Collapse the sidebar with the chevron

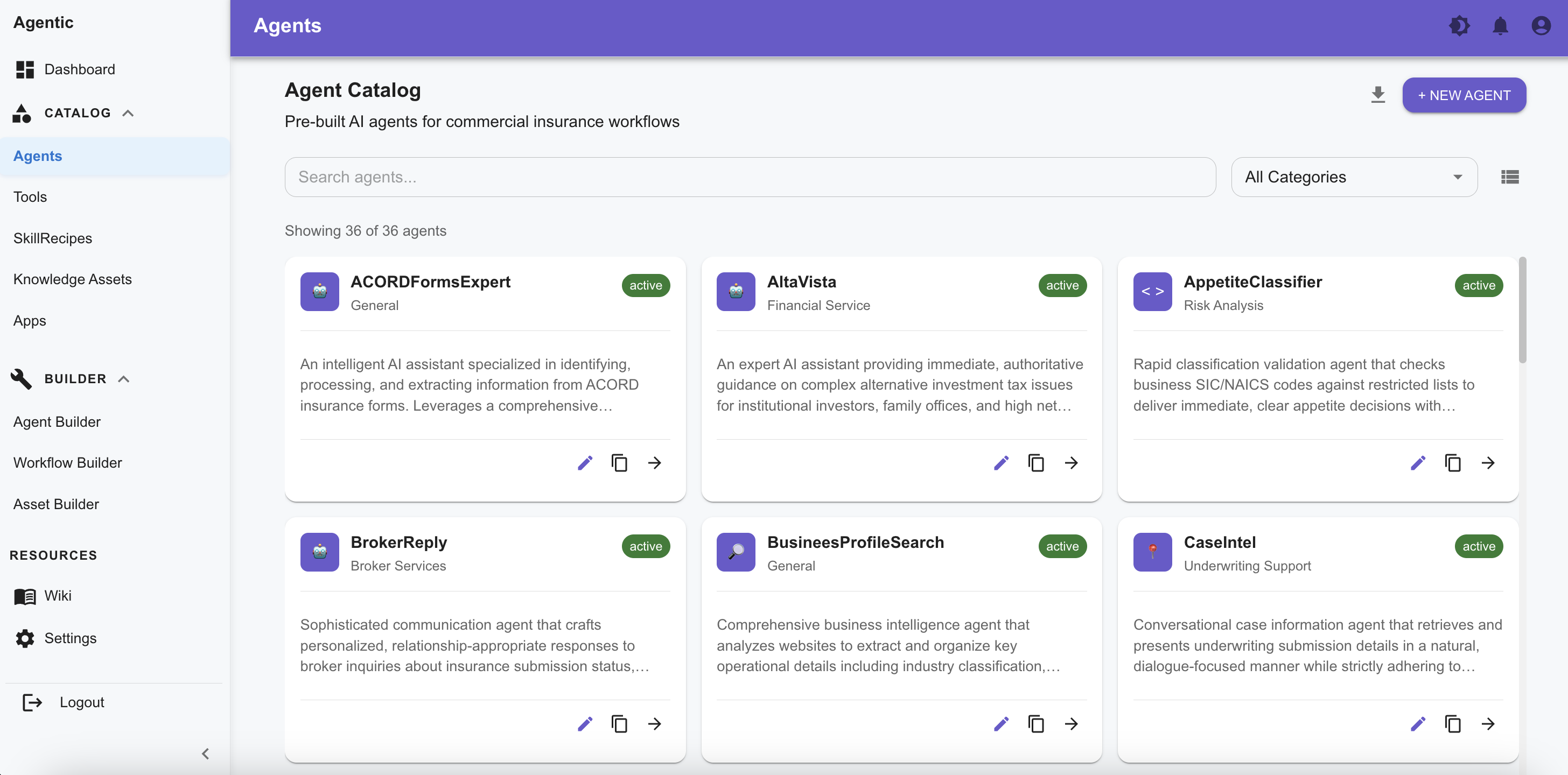point(205,753)
